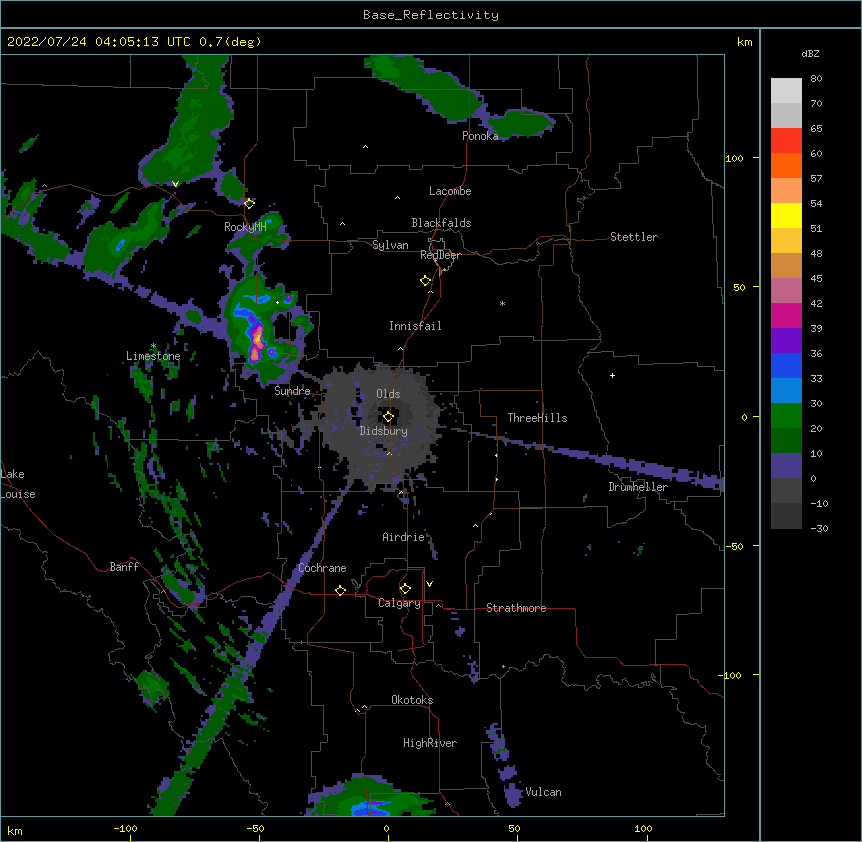Click the ThreeHills label

[x=537, y=418]
